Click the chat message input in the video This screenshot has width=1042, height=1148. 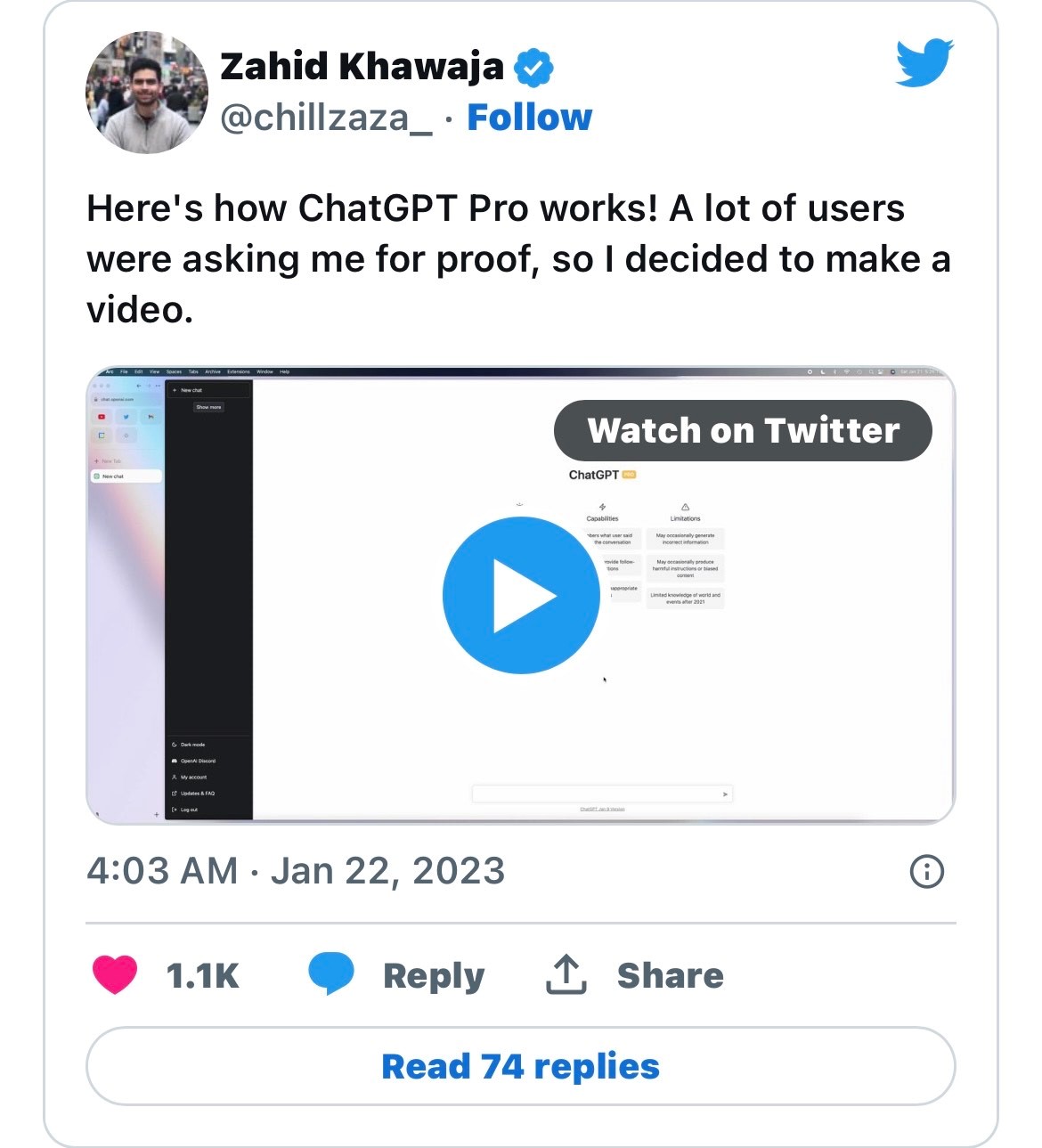pos(597,794)
